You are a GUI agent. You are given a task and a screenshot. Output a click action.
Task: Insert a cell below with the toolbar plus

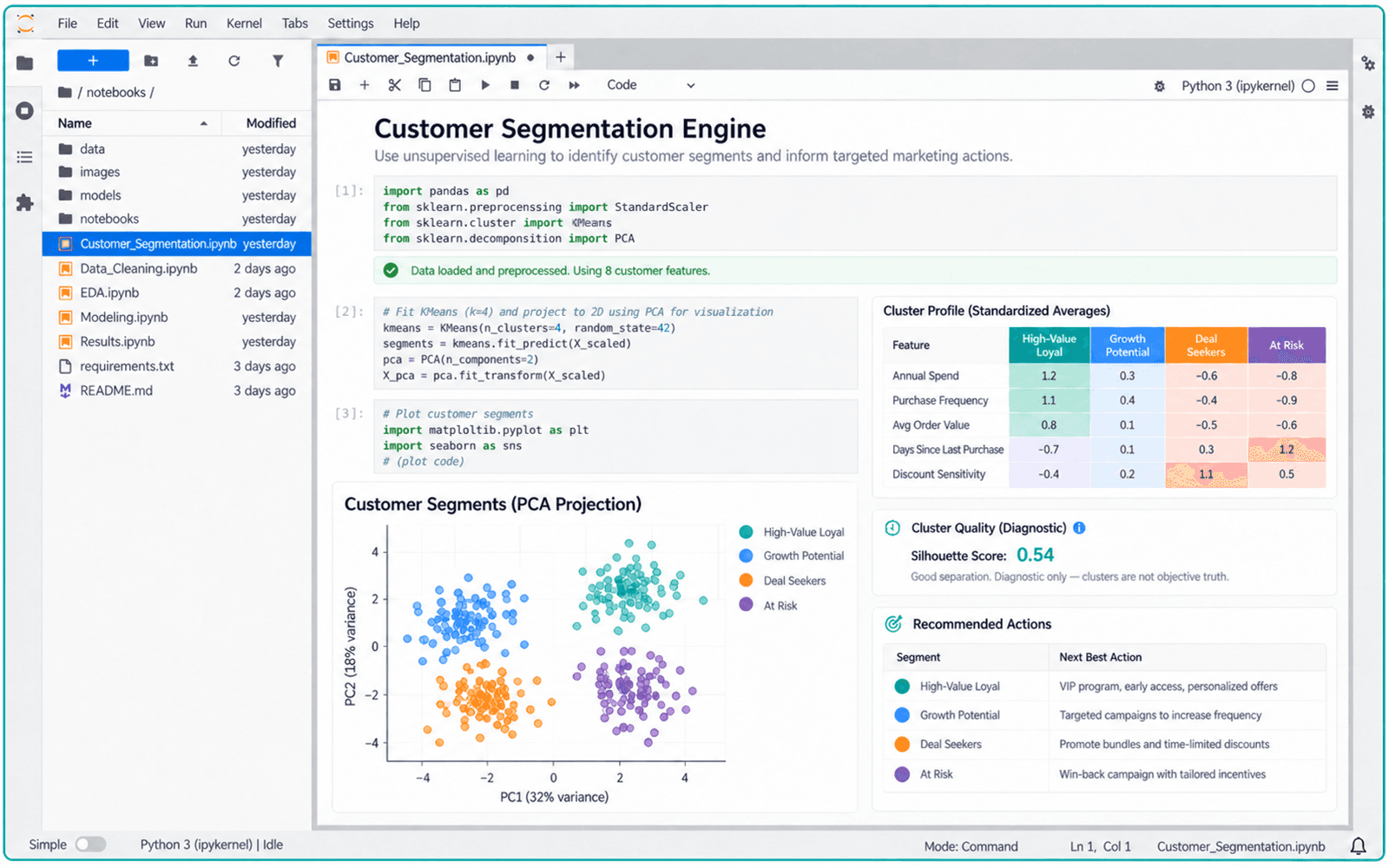(x=365, y=85)
